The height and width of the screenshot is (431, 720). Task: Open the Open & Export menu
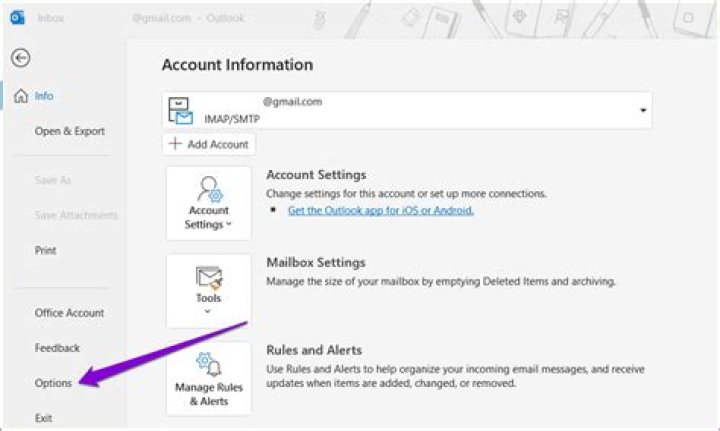pyautogui.click(x=70, y=131)
